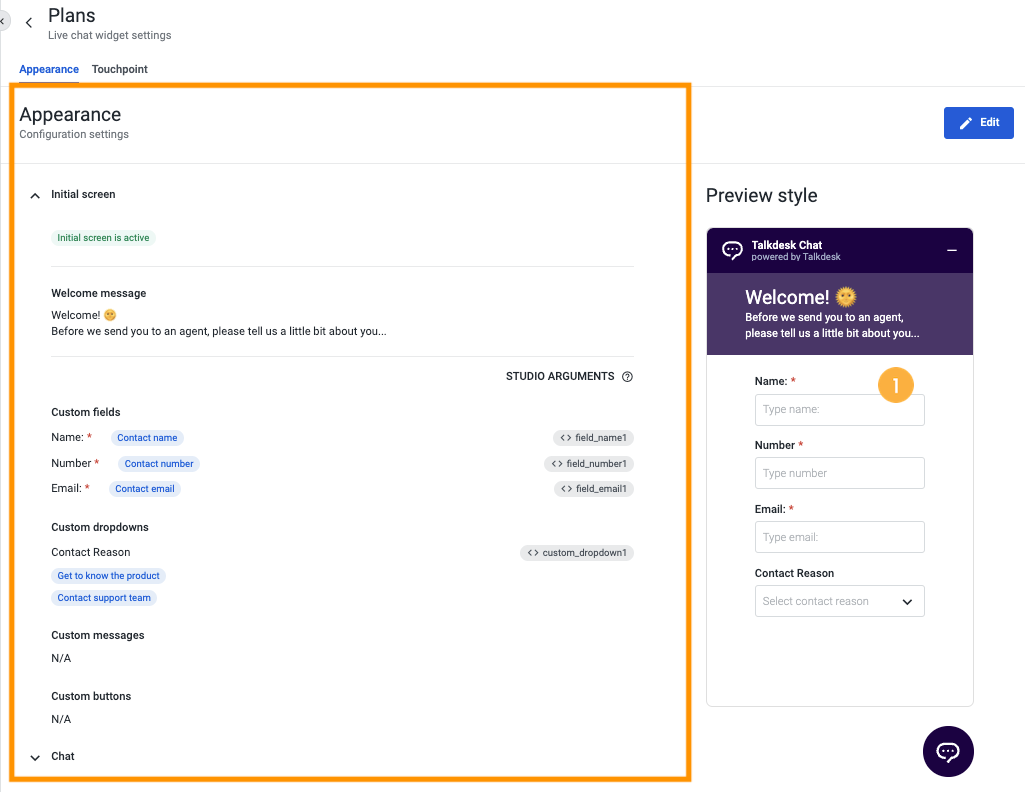
Task: Collapse the Initial screen section
Action: 35,195
